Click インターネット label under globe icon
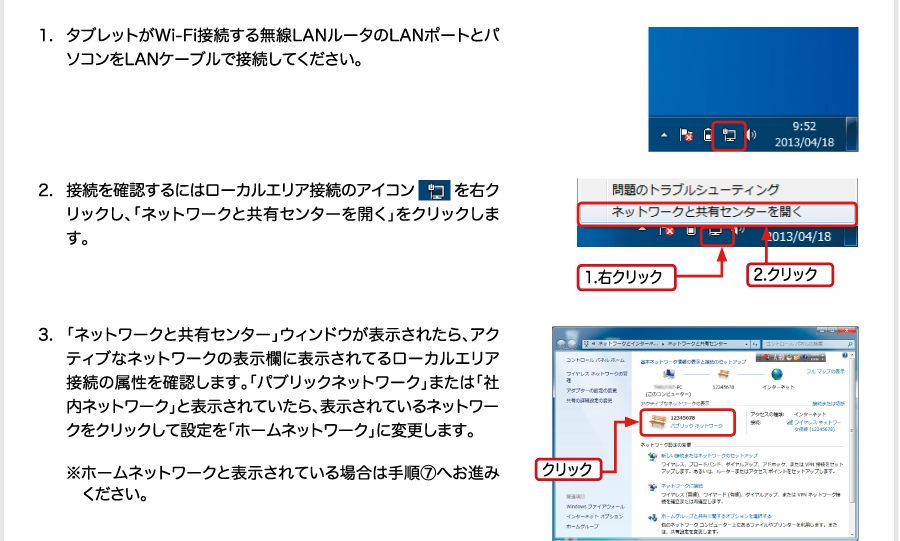The height and width of the screenshot is (541, 900). point(778,387)
